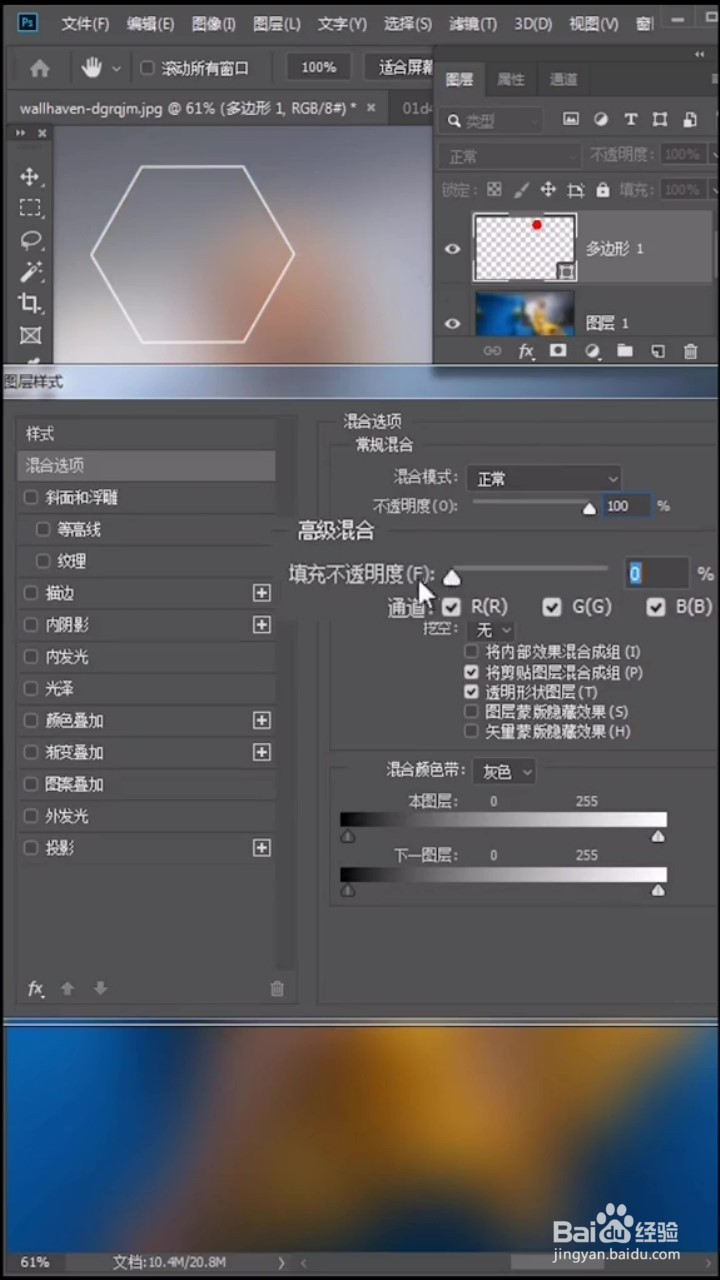Viewport: 720px width, 1280px height.
Task: Create new group folder icon
Action: [625, 351]
